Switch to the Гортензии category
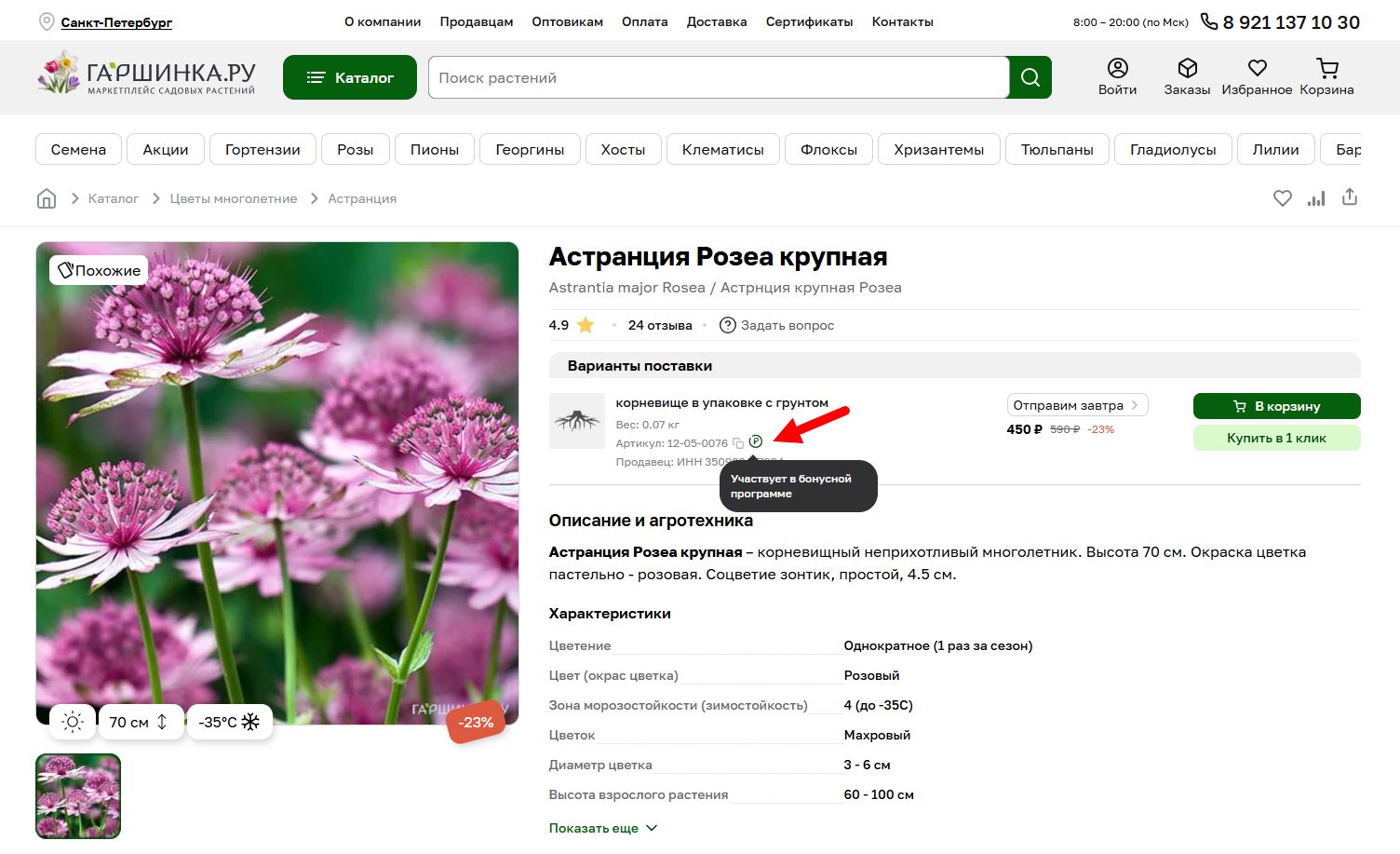Image resolution: width=1400 pixels, height=854 pixels. click(262, 148)
